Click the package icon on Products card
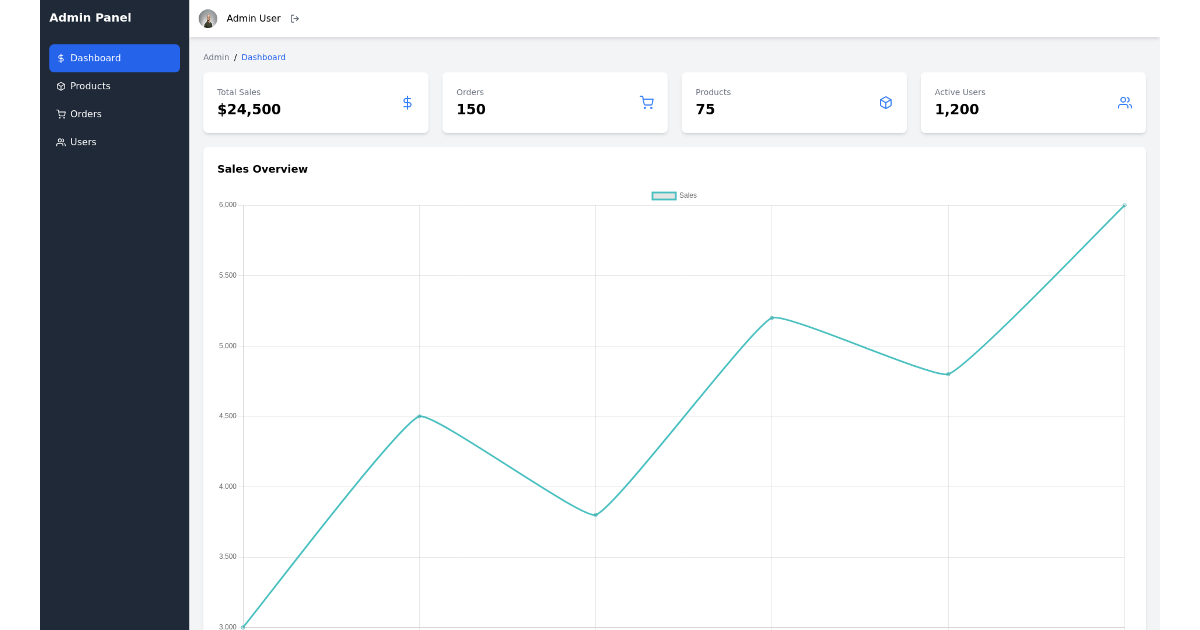1200x630 pixels. pos(885,102)
